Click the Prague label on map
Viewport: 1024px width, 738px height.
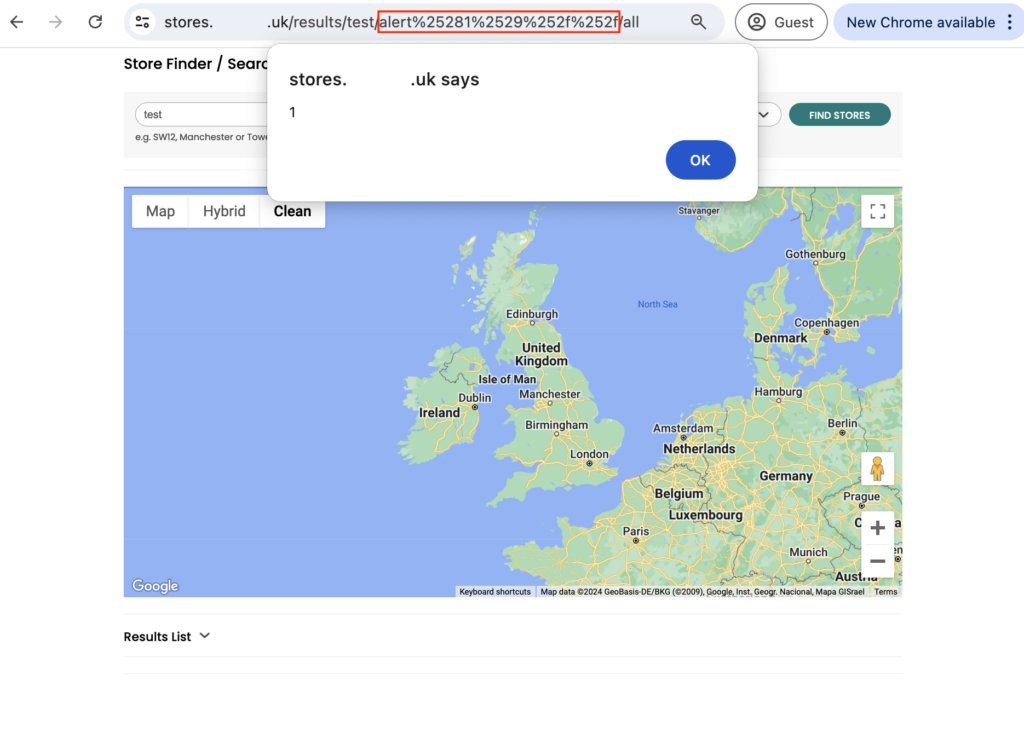(861, 496)
